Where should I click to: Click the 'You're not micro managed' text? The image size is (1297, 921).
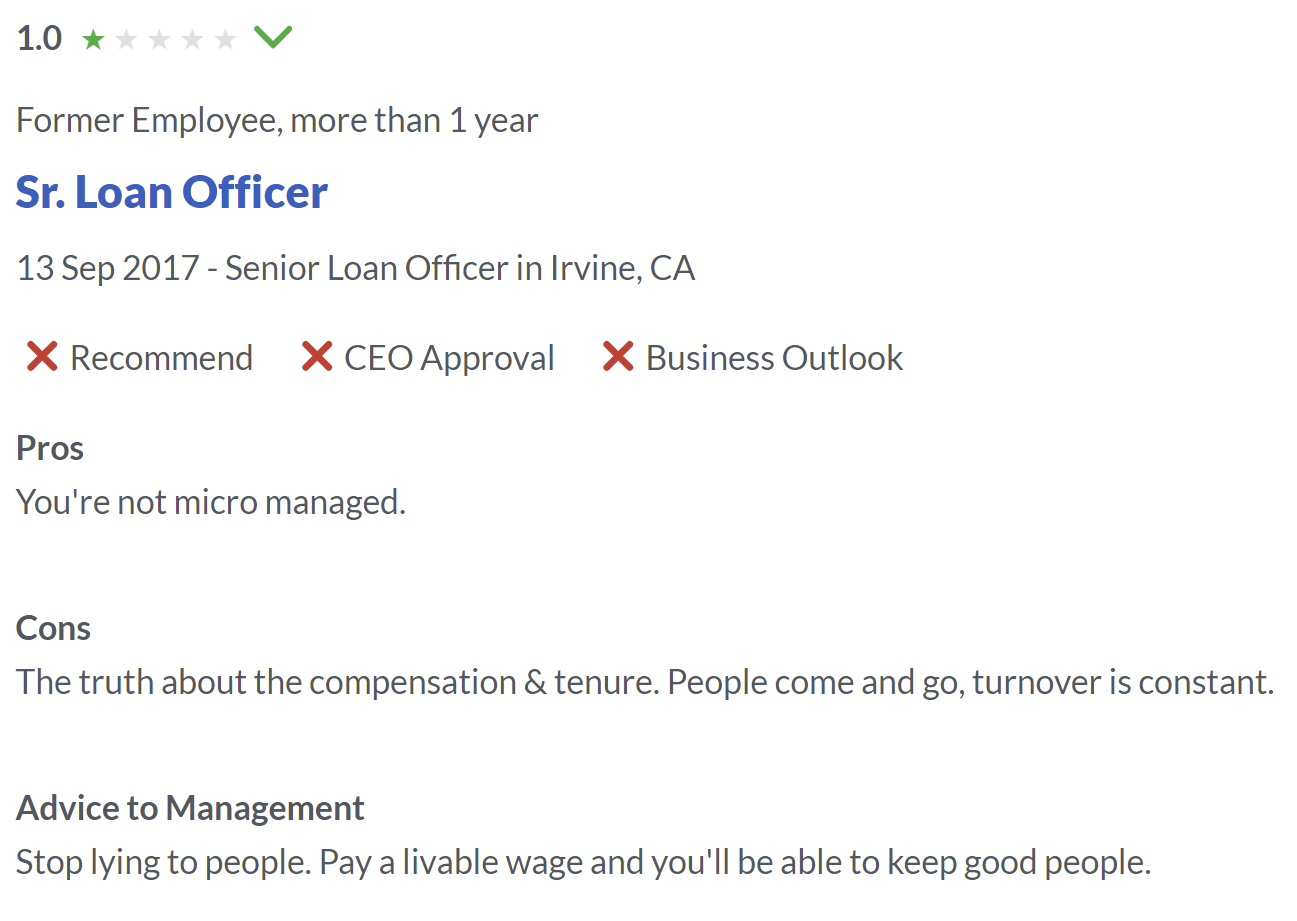pos(211,502)
